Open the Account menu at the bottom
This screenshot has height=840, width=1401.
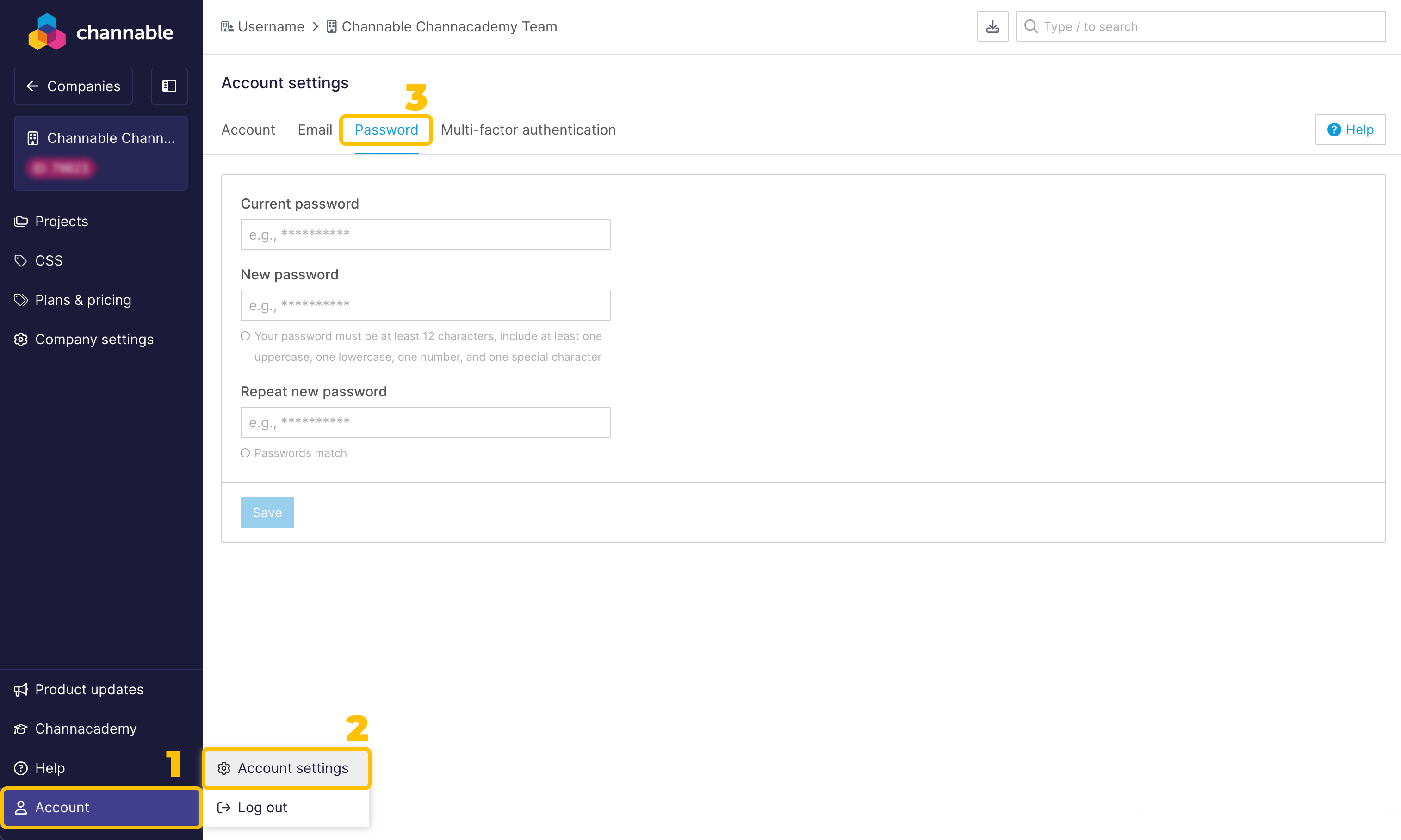click(x=62, y=808)
